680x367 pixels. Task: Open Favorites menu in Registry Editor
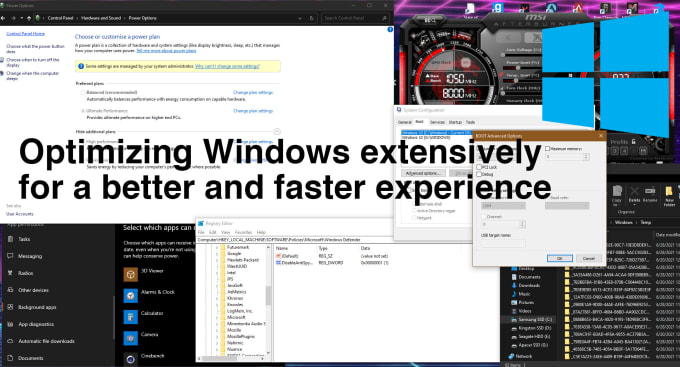click(x=243, y=233)
